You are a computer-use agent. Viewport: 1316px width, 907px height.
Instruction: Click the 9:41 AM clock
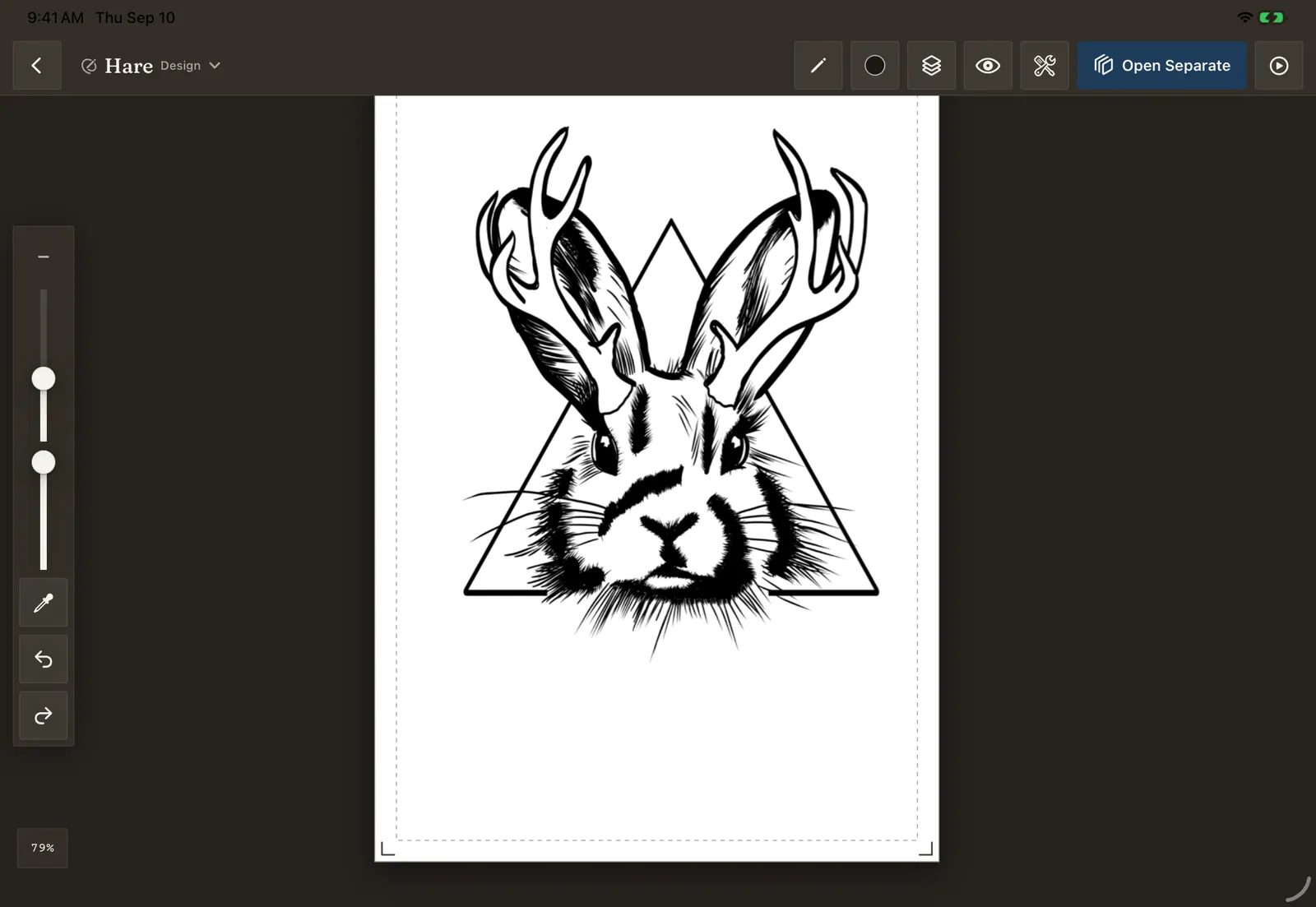pyautogui.click(x=55, y=17)
